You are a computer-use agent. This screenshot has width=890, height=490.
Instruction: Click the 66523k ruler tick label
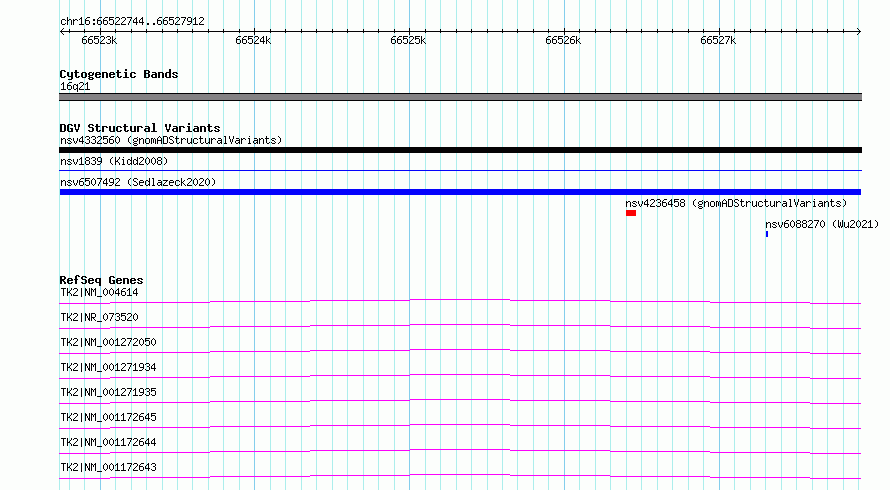(99, 40)
